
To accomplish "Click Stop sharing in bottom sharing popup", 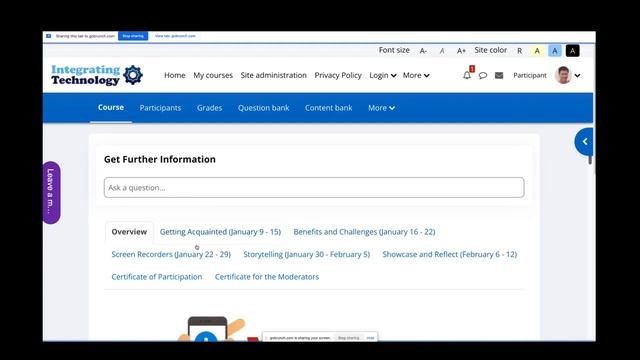I will (349, 338).
